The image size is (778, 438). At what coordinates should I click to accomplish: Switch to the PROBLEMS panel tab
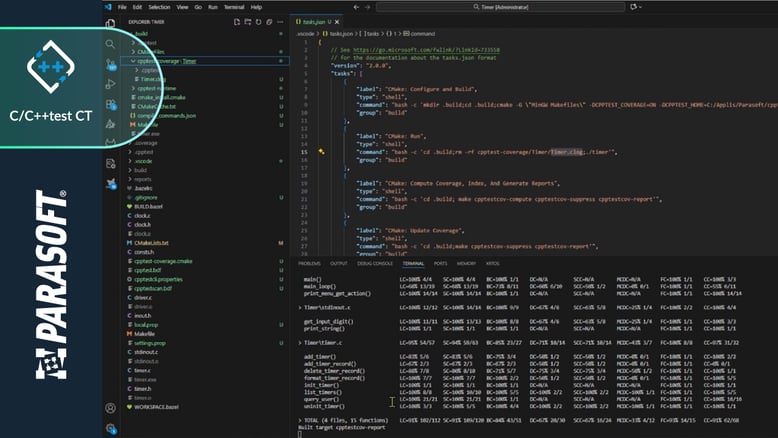[310, 263]
